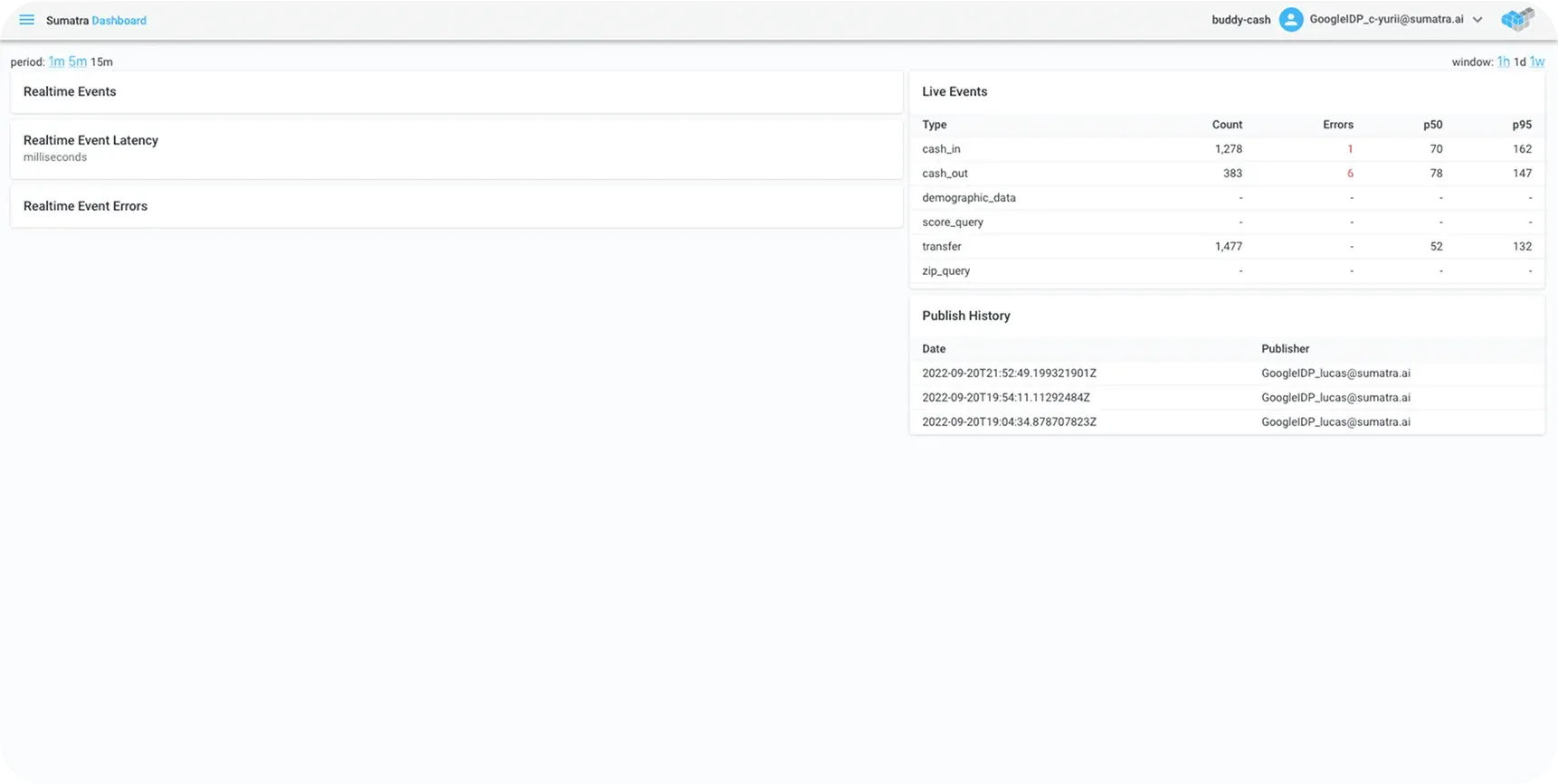
Task: Open the 21:52:49 publish history entry
Action: click(1009, 373)
